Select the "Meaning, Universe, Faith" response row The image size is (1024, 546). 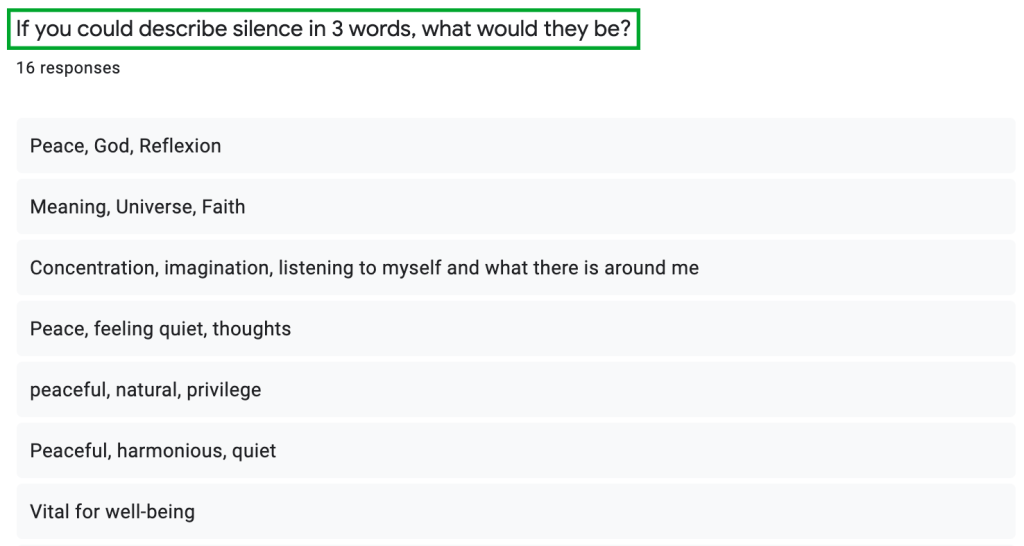point(515,207)
